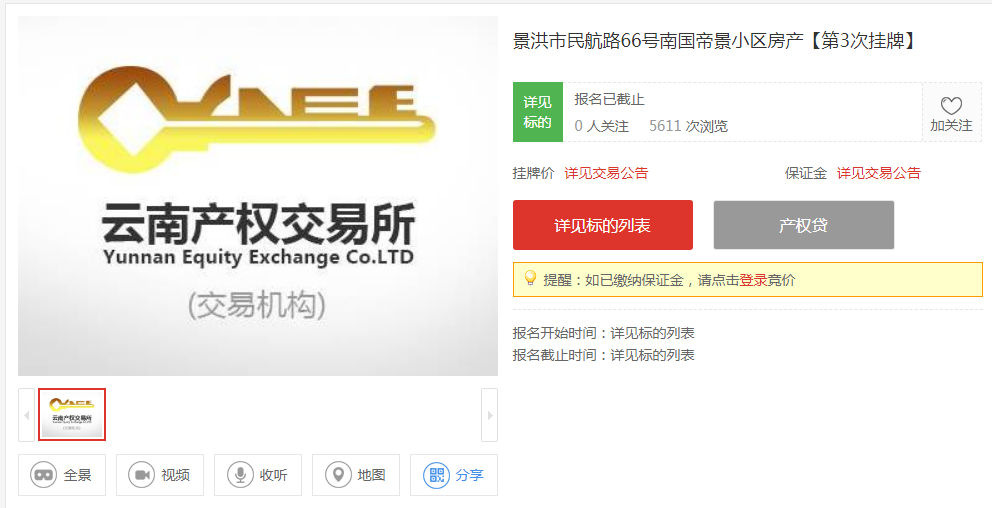
Task: Click the grey 产权贷 button
Action: (x=803, y=225)
